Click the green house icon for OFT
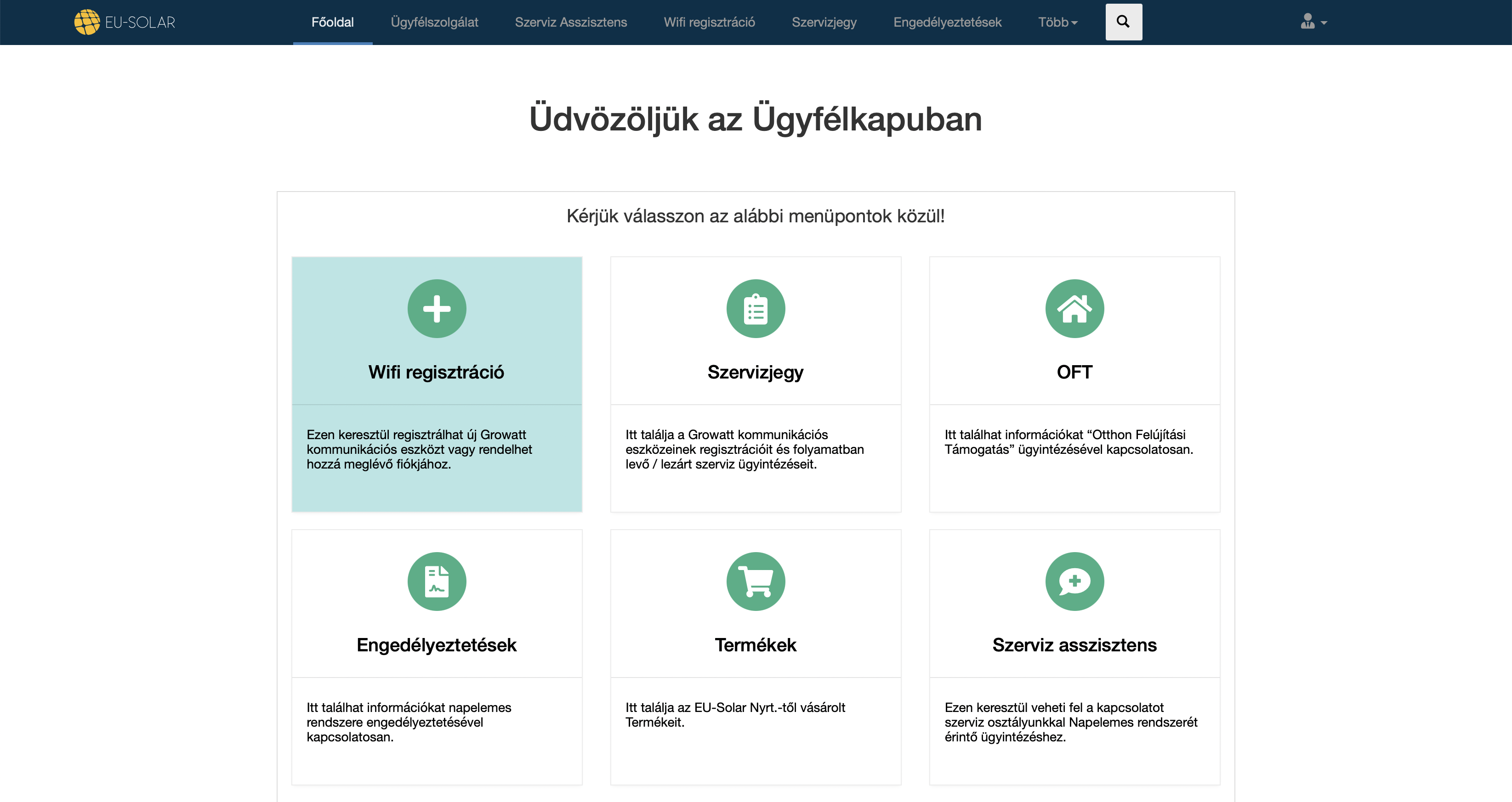 click(1074, 309)
